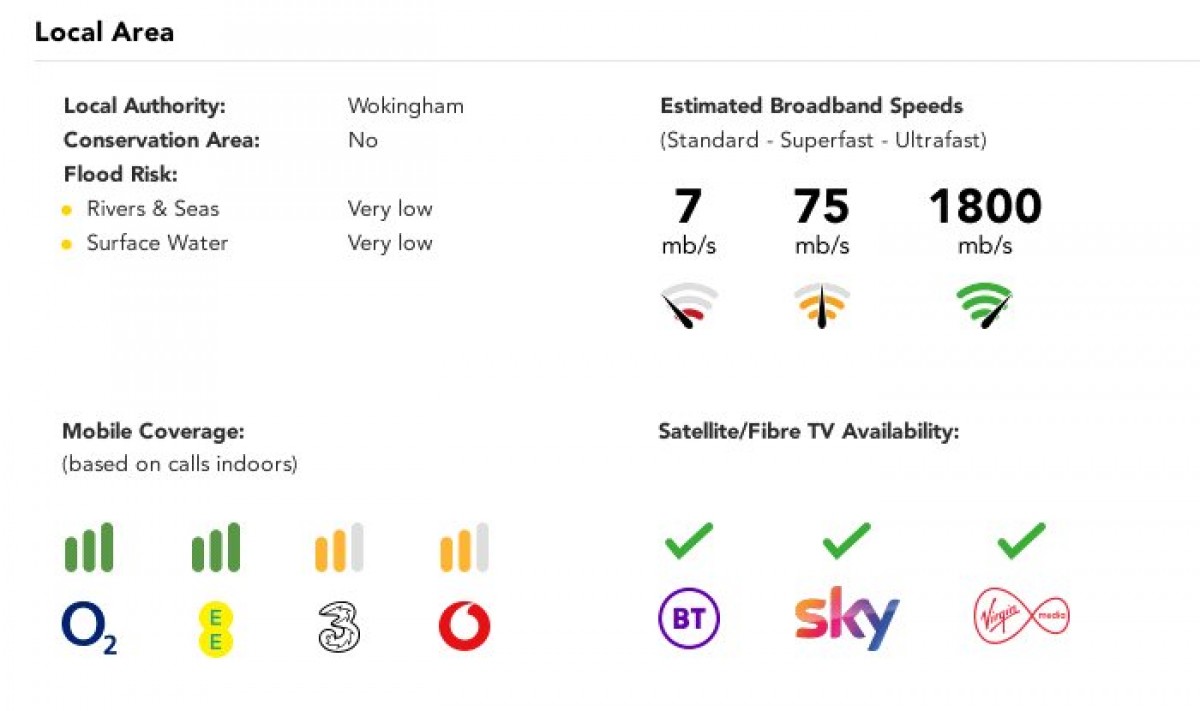1200x711 pixels.
Task: Click the Wokingham local authority value
Action: [405, 106]
